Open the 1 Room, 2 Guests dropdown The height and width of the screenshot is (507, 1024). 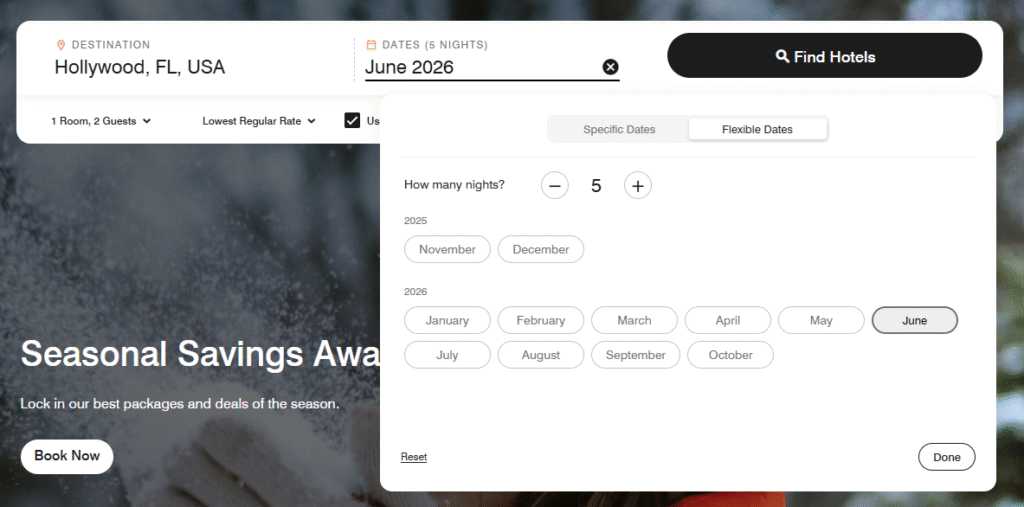coord(101,121)
